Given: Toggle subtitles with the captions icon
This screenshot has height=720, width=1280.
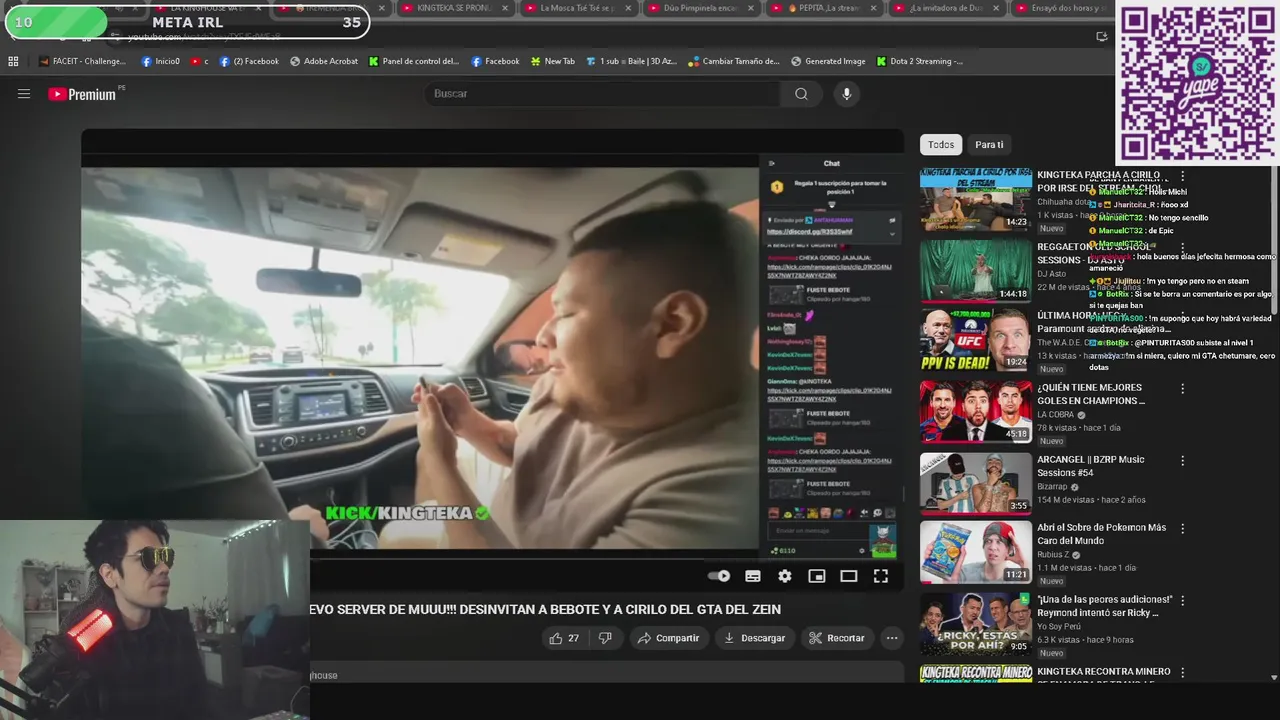Looking at the screenshot, I should (x=753, y=576).
